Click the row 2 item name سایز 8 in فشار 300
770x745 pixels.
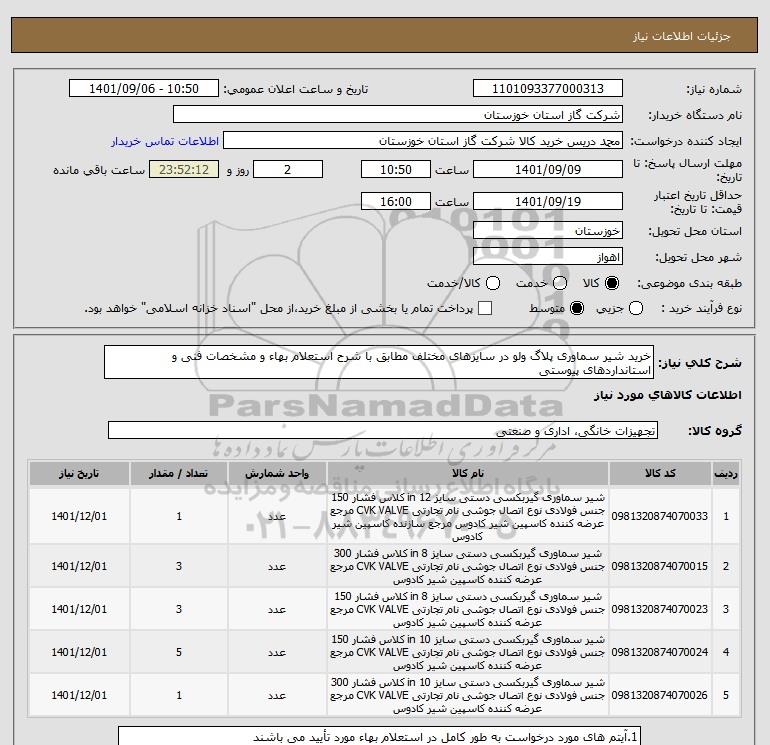point(468,566)
